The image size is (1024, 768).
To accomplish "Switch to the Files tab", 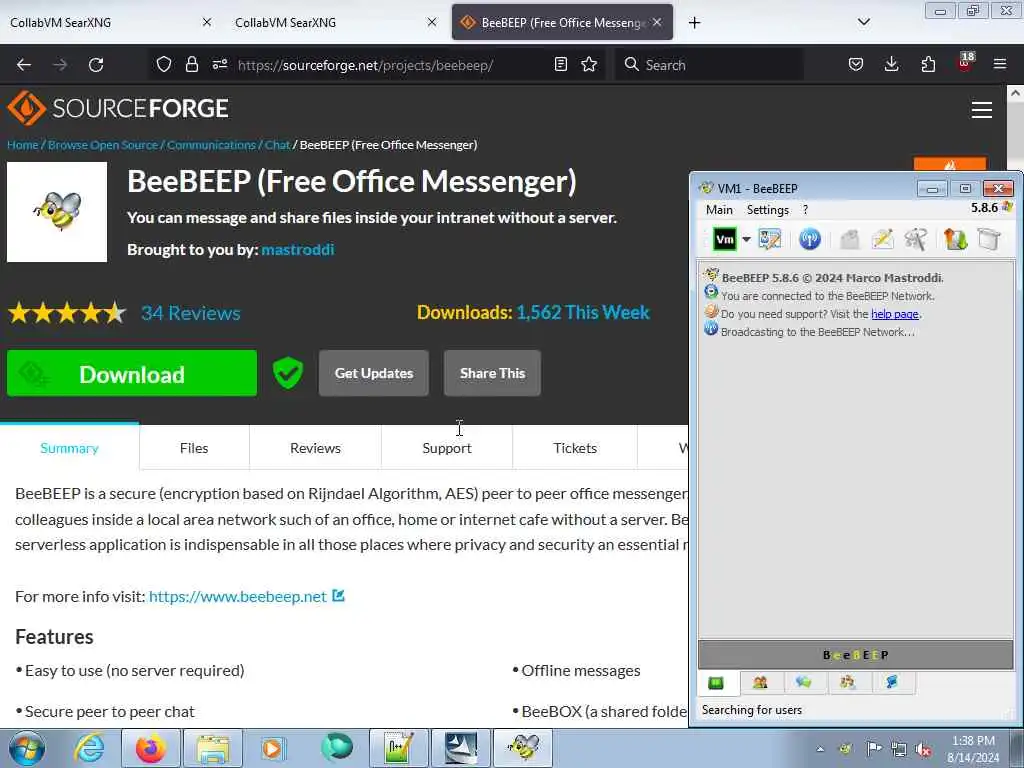I will pos(194,448).
